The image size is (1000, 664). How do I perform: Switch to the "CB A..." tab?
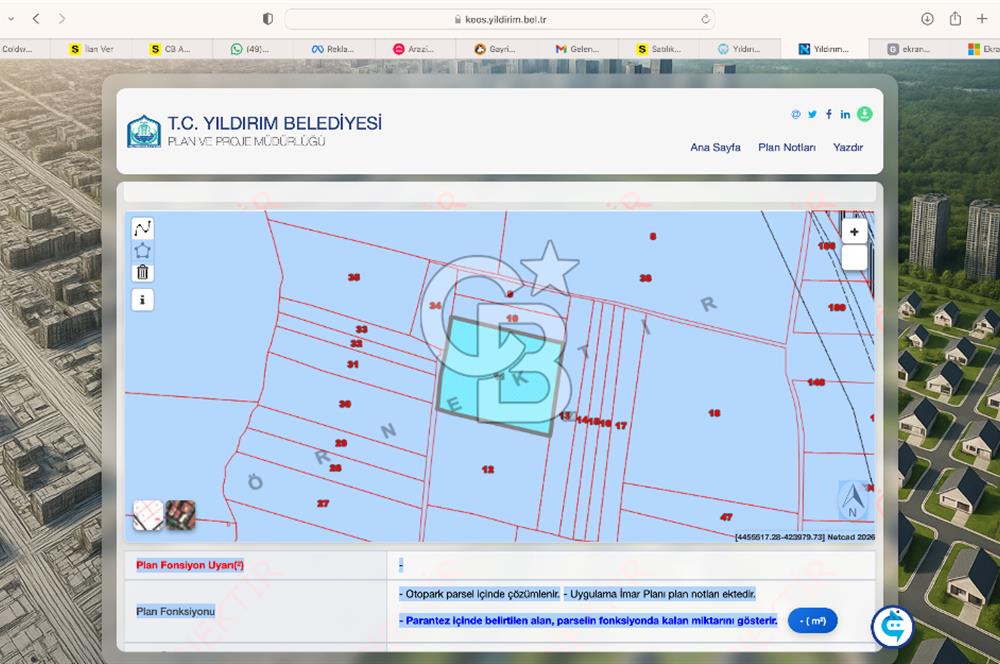click(170, 48)
